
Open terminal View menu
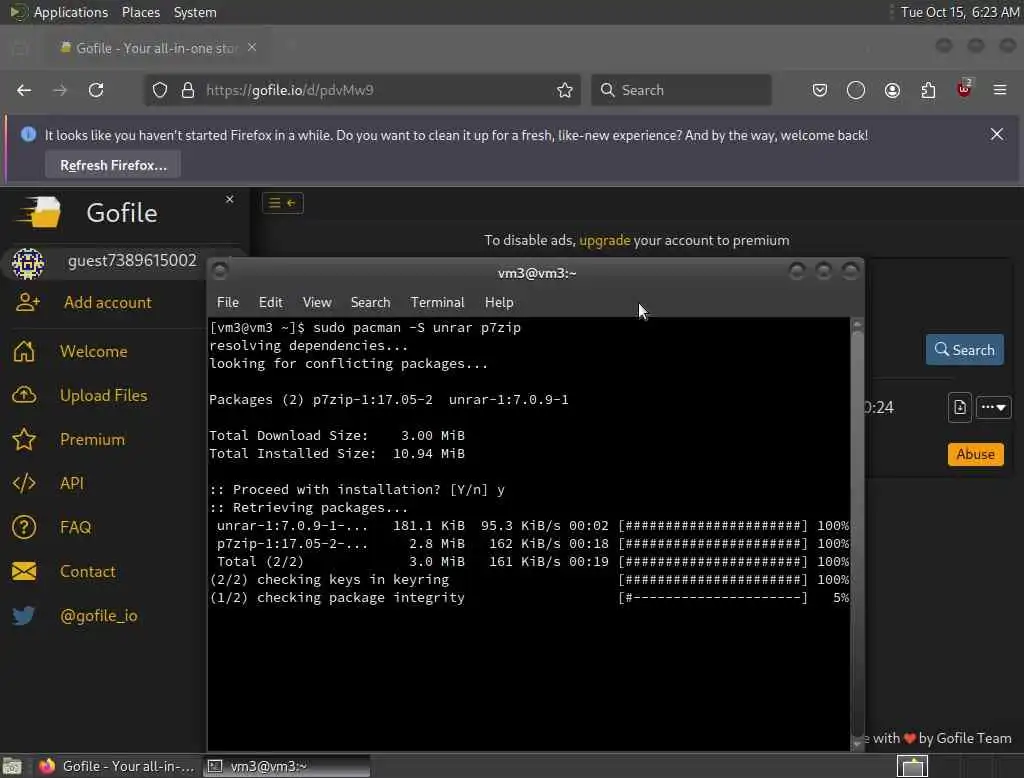(317, 302)
